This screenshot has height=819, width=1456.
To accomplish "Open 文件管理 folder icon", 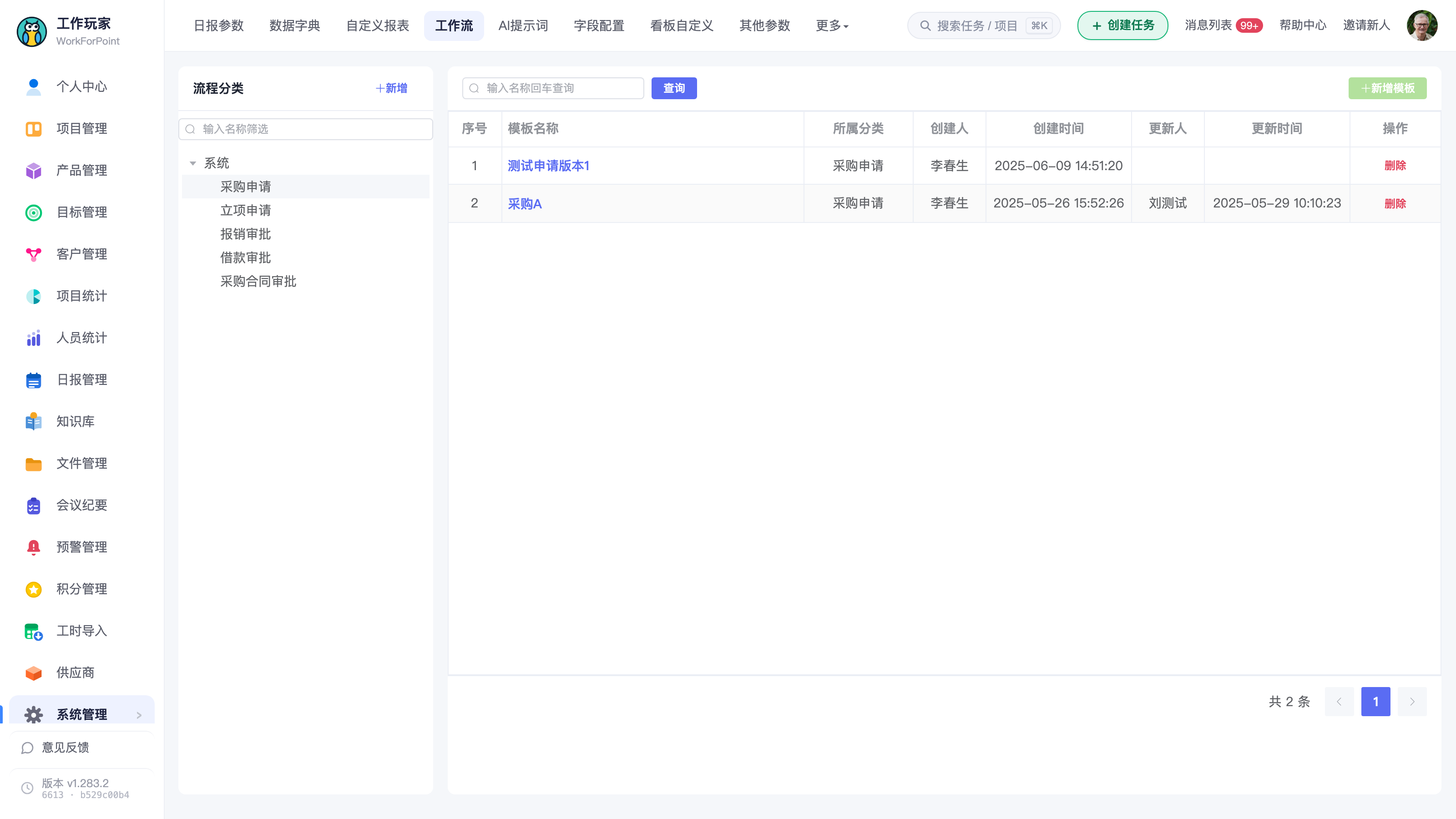I will (x=33, y=464).
